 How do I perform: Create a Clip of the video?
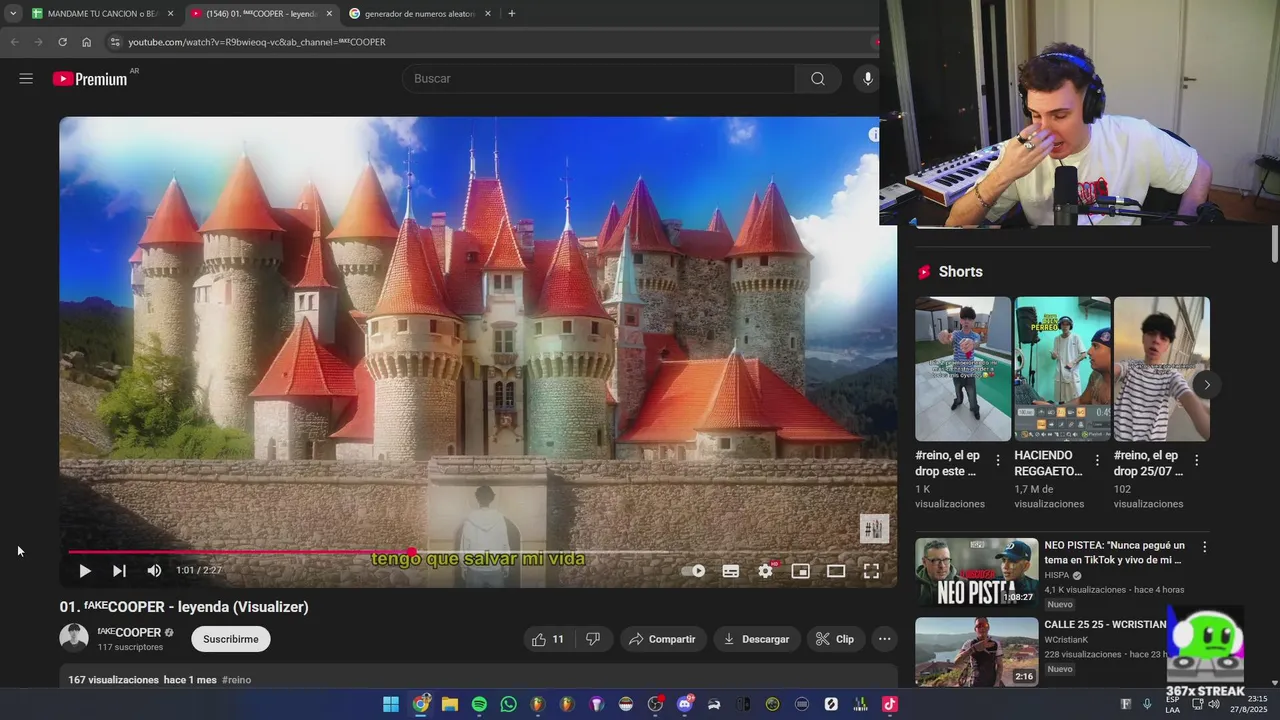pyautogui.click(x=835, y=639)
